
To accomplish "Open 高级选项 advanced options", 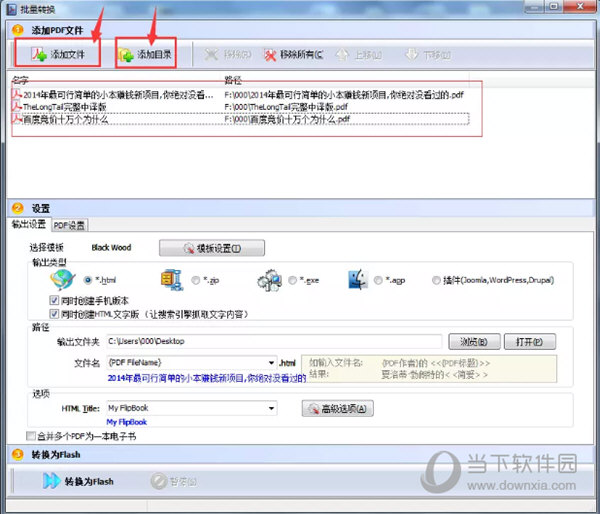I will (x=338, y=408).
